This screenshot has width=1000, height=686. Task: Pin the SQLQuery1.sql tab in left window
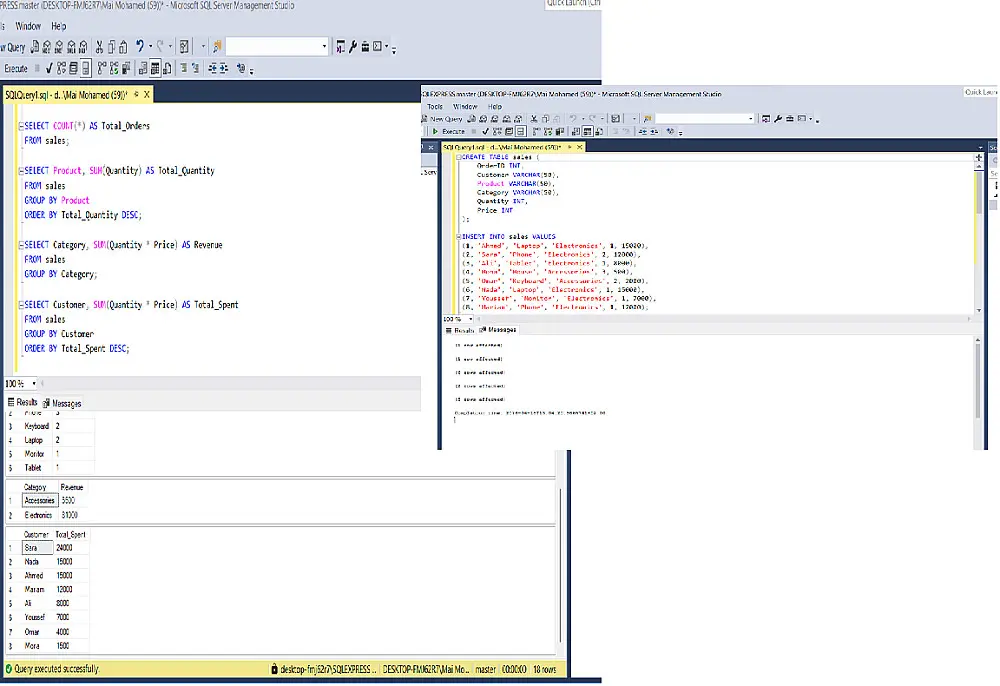136,94
